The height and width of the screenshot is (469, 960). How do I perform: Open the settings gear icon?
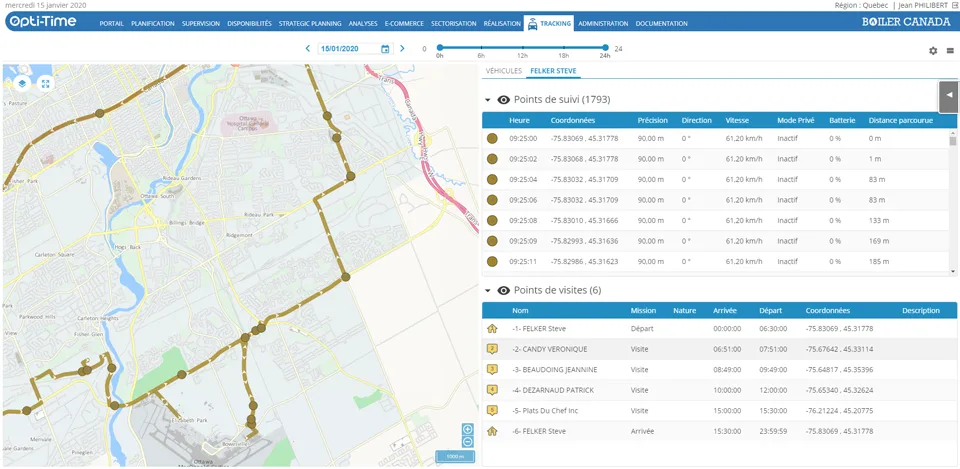point(933,51)
